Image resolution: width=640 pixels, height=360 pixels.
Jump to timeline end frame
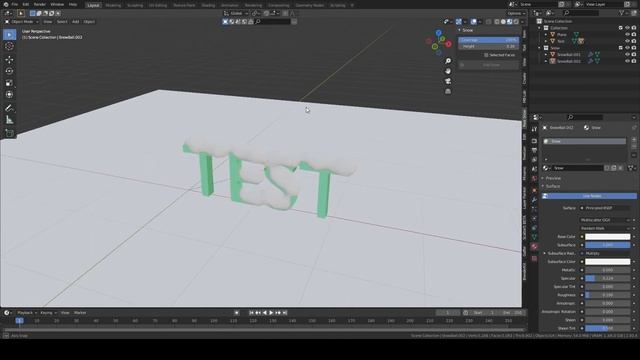click(x=285, y=313)
